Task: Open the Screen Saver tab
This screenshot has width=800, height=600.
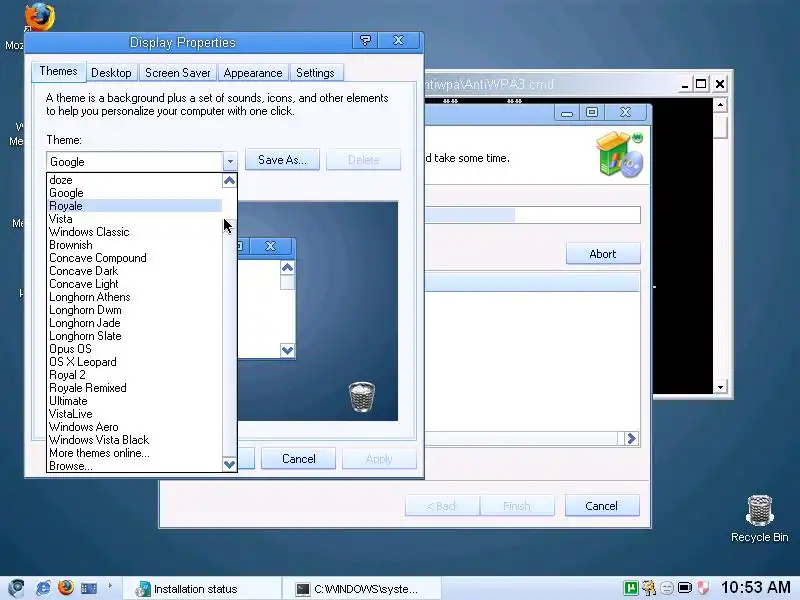Action: point(178,73)
